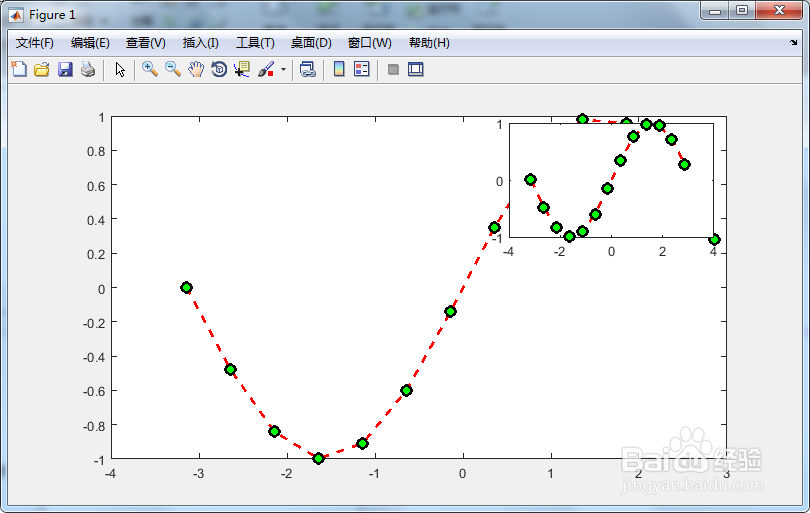Screen dimensions: 810x513
Task: Save figure using the floppy disk icon
Action: click(65, 69)
